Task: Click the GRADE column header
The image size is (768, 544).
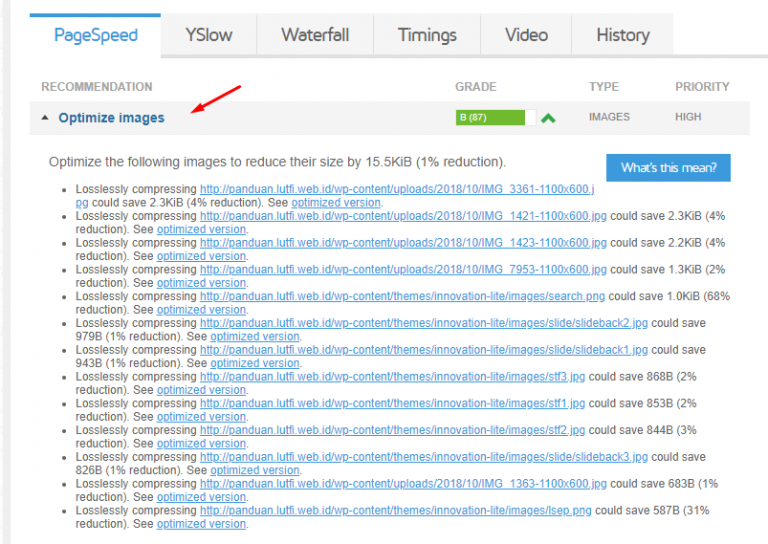Action: point(476,87)
